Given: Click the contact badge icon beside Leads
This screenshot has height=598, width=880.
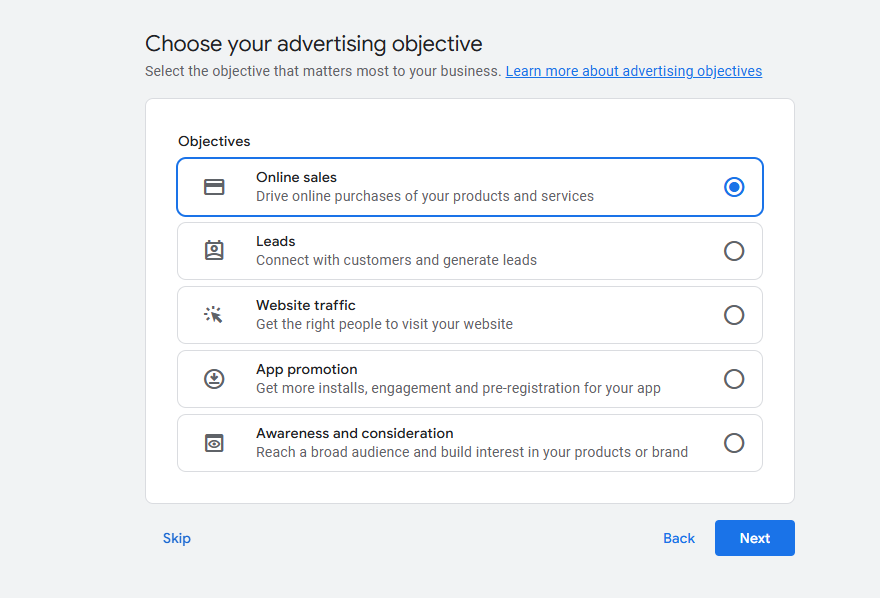Looking at the screenshot, I should click(214, 251).
